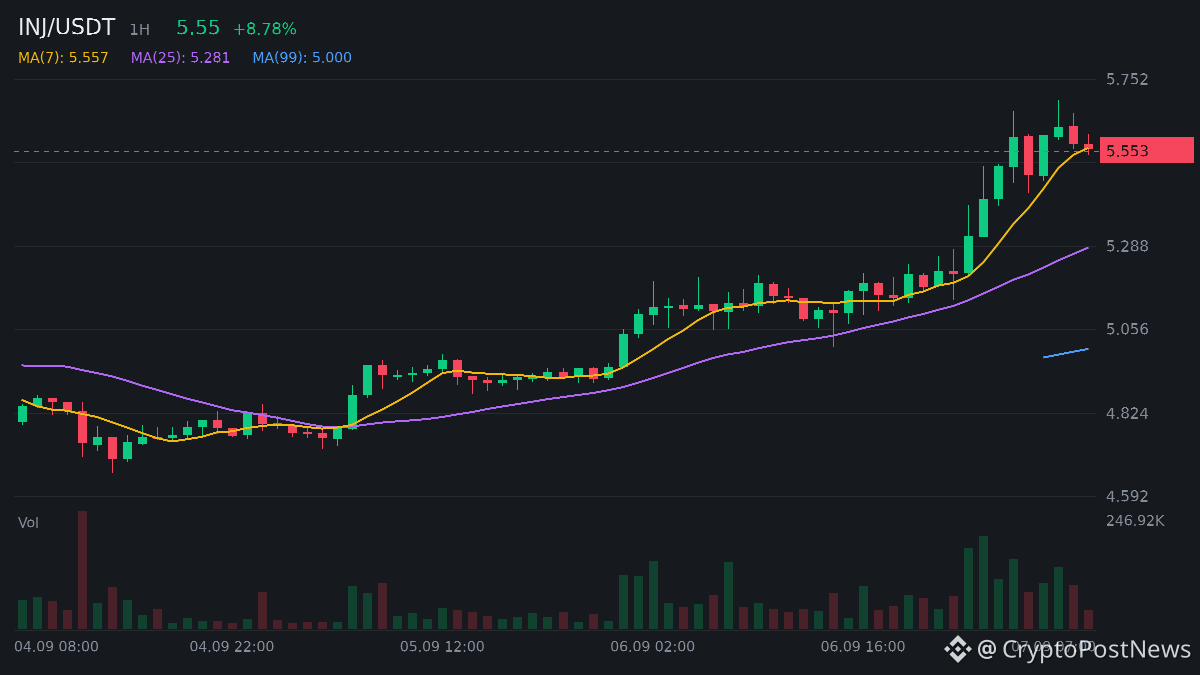Screen dimensions: 1200x675
Task: Click the 06.09 16:00 time axis label
Action: tap(863, 647)
